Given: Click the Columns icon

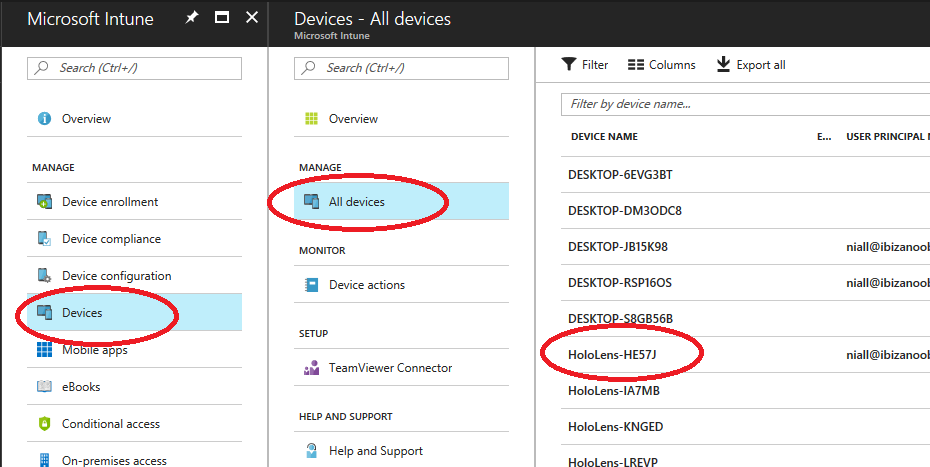Looking at the screenshot, I should pos(636,64).
